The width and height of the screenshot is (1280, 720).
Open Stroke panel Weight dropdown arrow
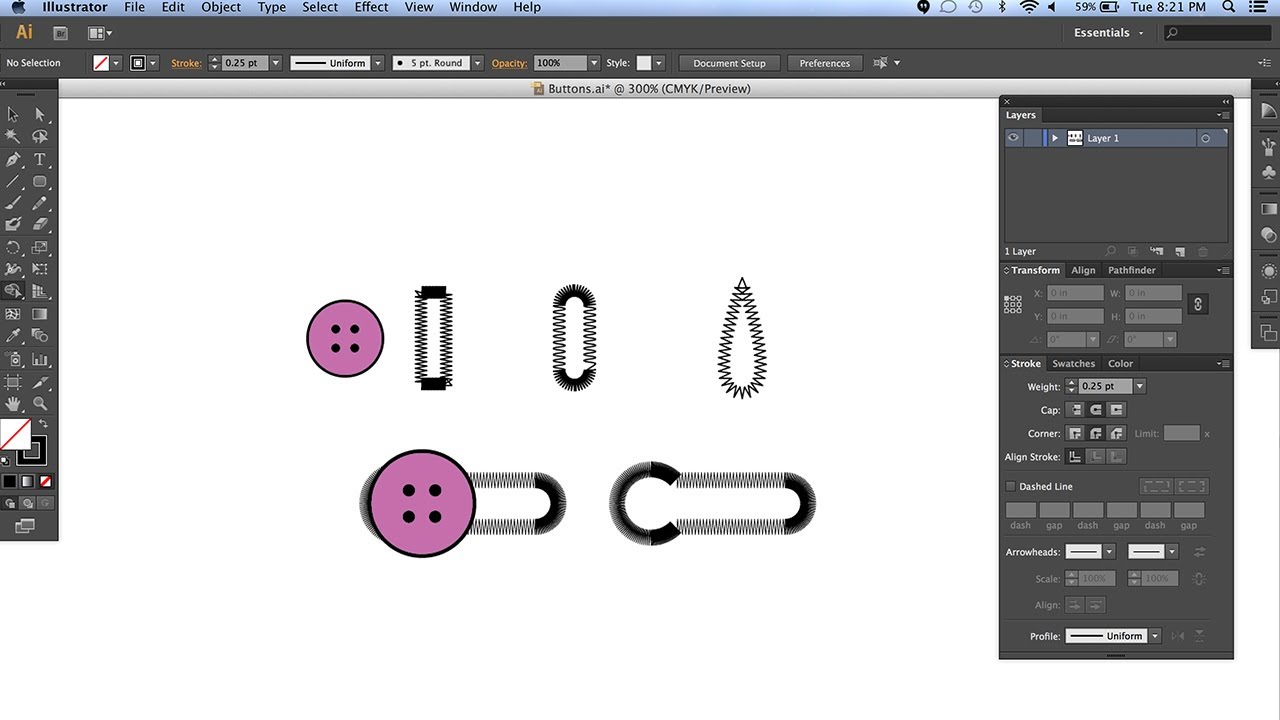[x=1139, y=386]
